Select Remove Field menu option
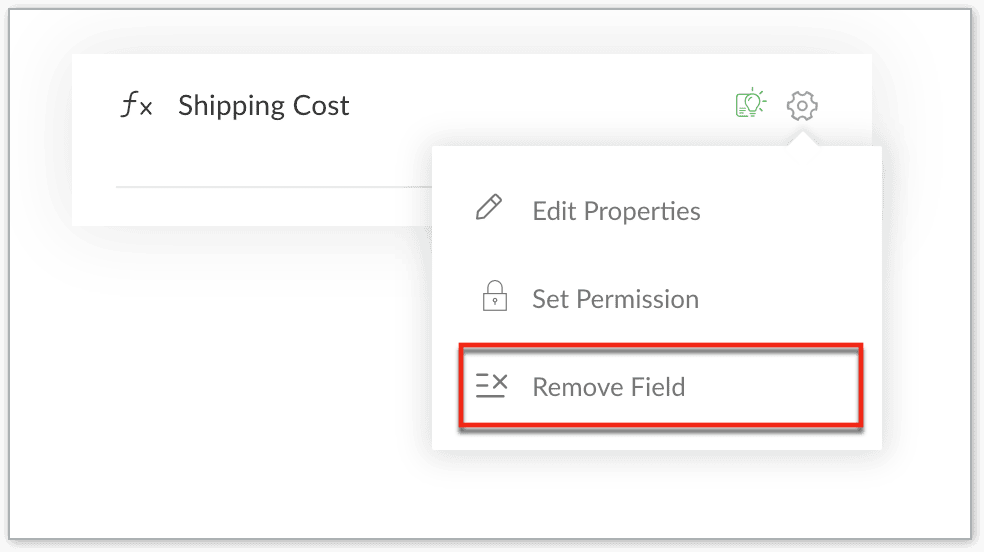This screenshot has width=984, height=552. 608,387
